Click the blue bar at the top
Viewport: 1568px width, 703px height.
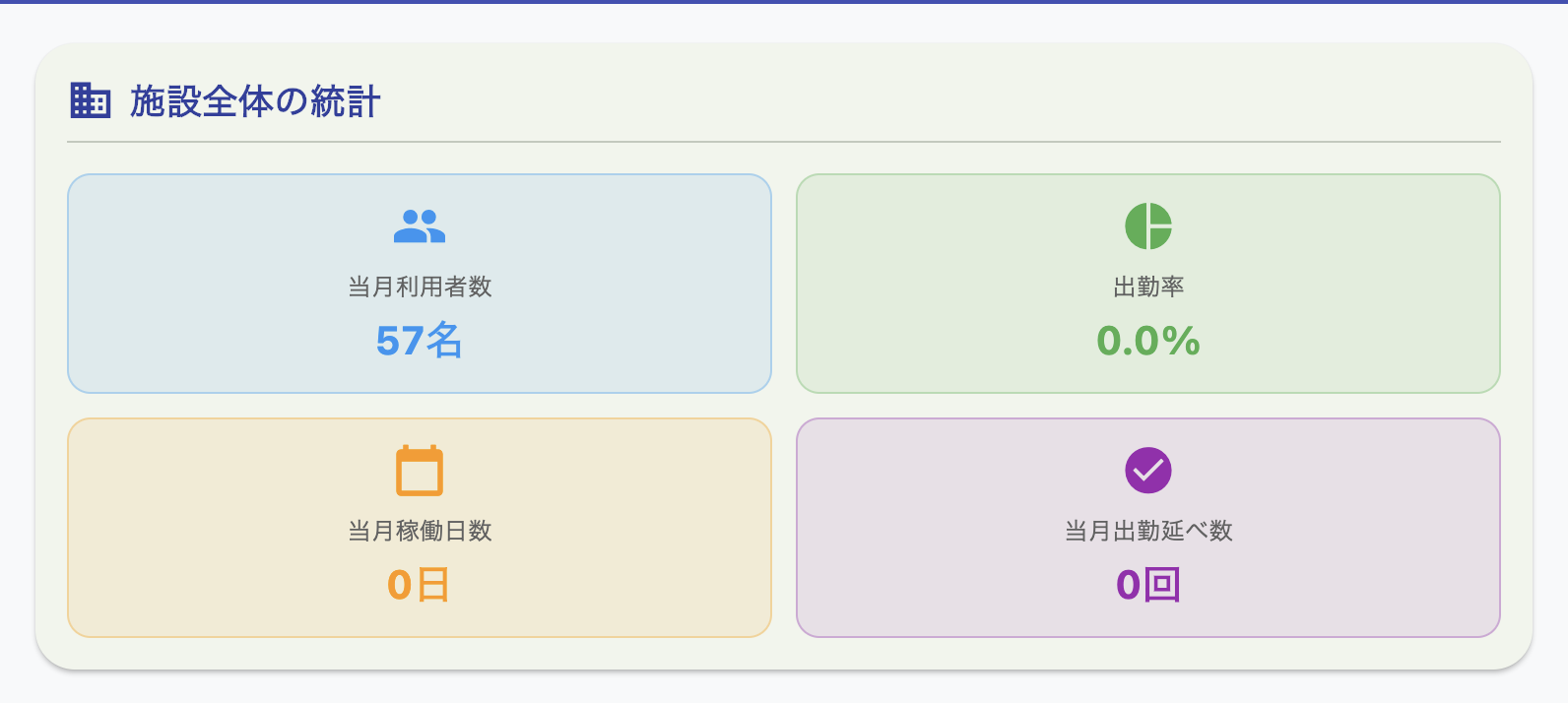pos(784,3)
